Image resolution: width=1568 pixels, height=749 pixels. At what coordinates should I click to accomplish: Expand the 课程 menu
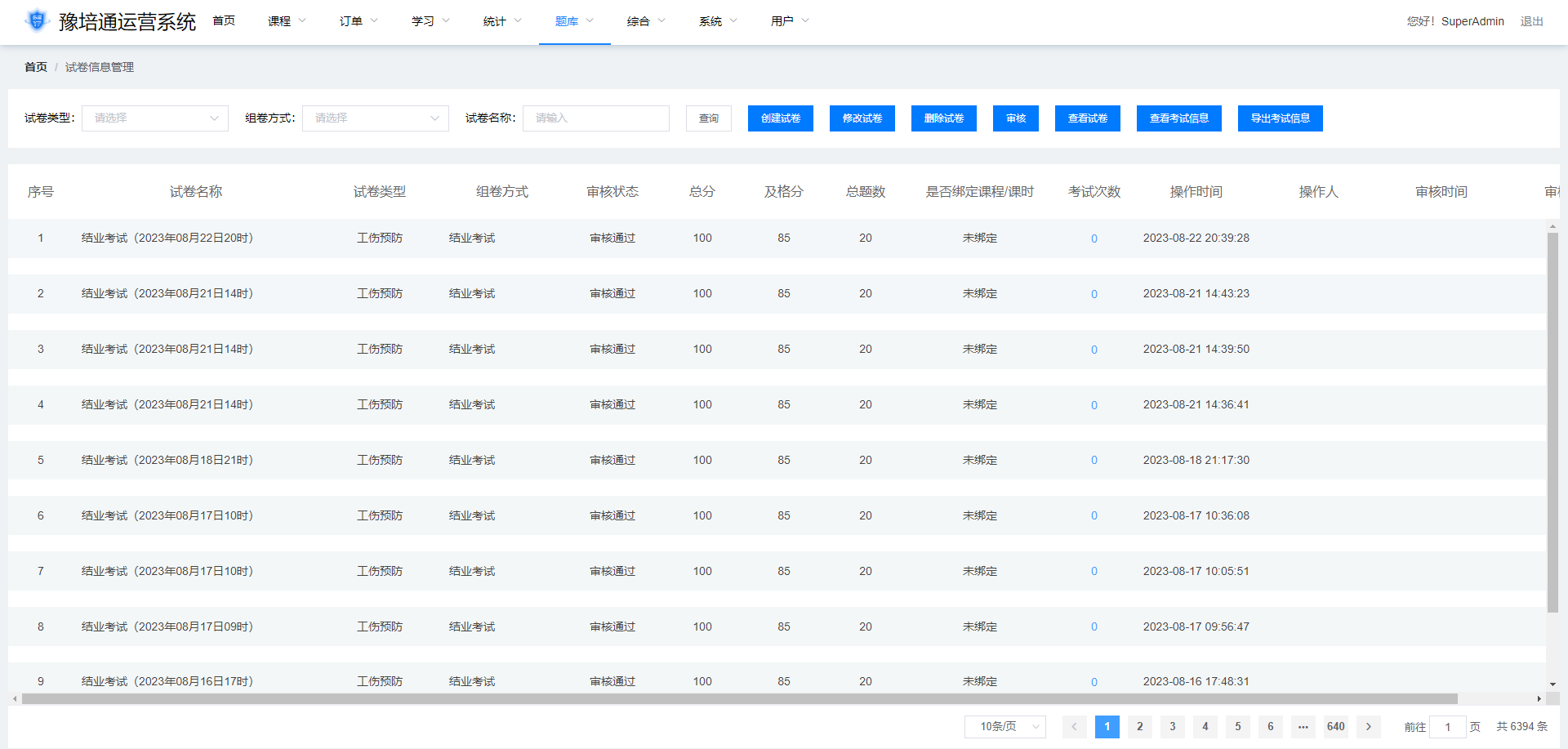pyautogui.click(x=287, y=21)
